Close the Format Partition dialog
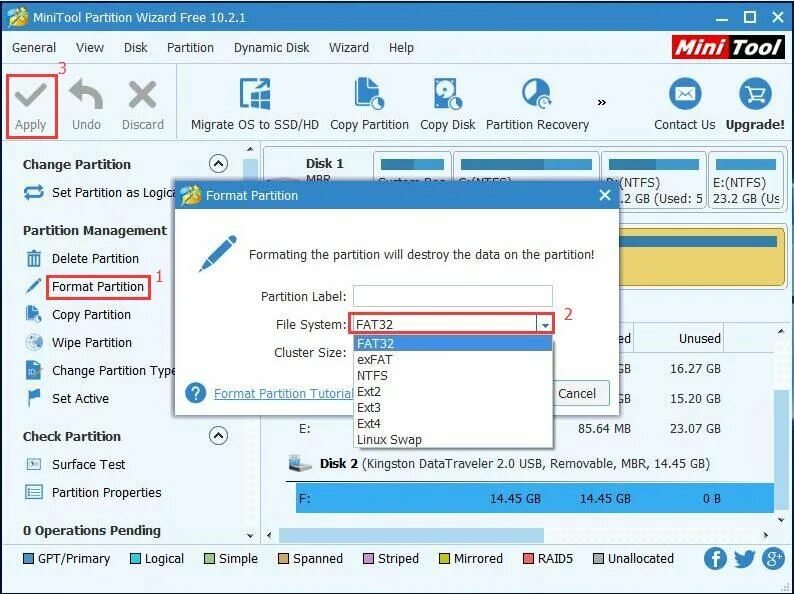The width and height of the screenshot is (794, 594). (x=605, y=195)
